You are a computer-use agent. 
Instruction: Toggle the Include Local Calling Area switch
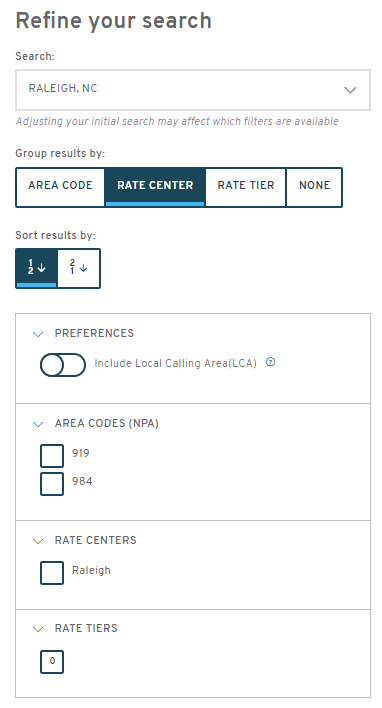[63, 365]
